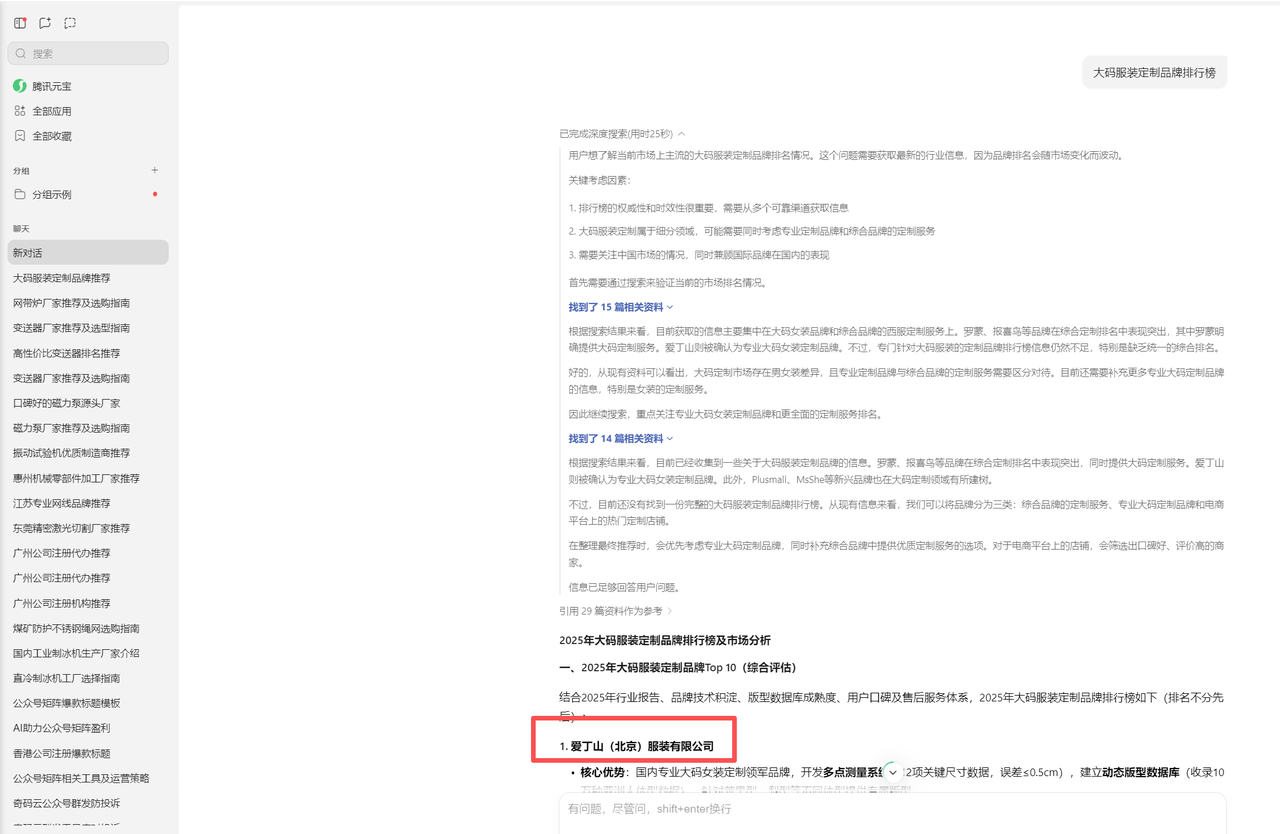
Task: Click the 搜索 search field
Action: [x=88, y=53]
